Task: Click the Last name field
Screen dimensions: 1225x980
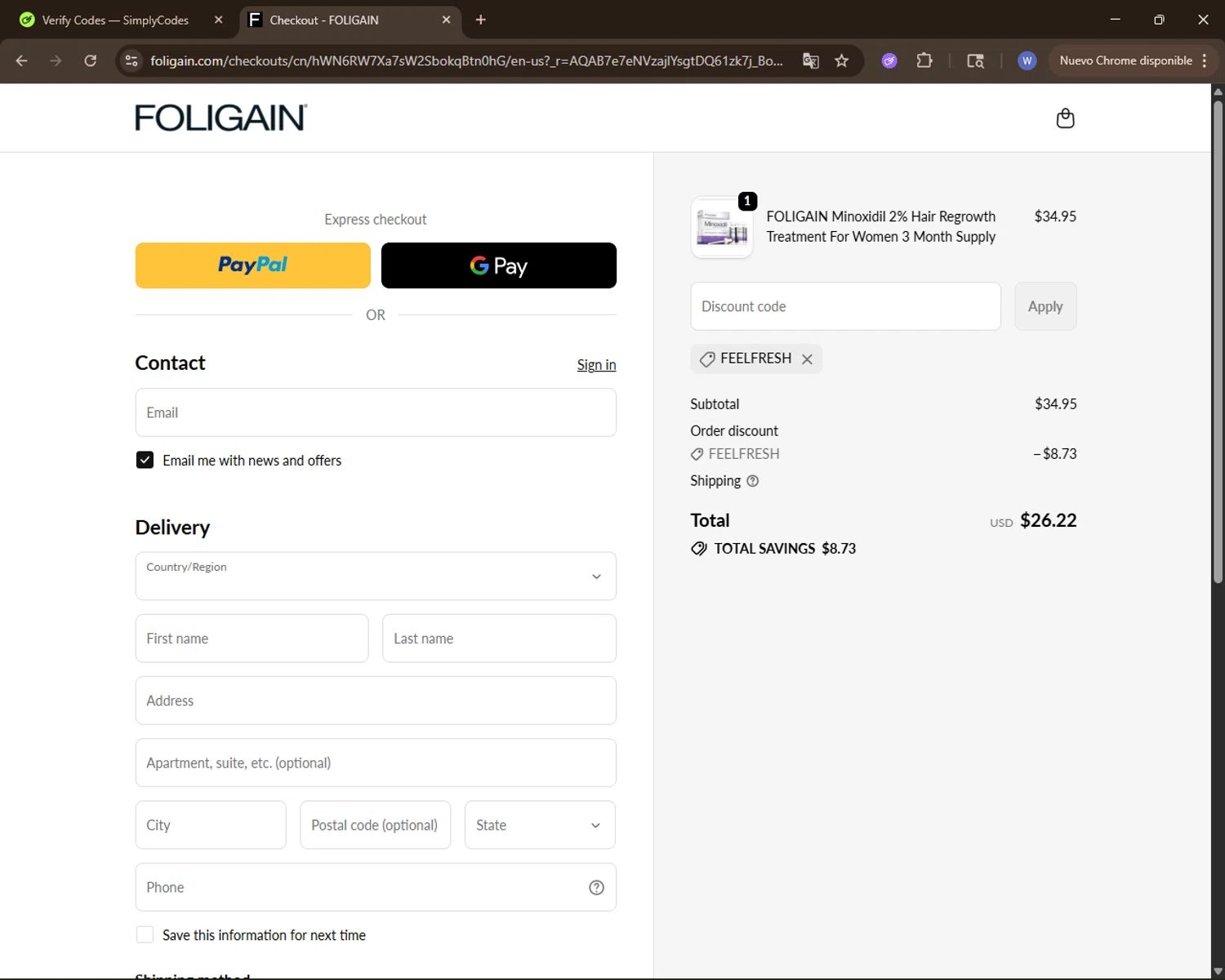Action: 499,639
